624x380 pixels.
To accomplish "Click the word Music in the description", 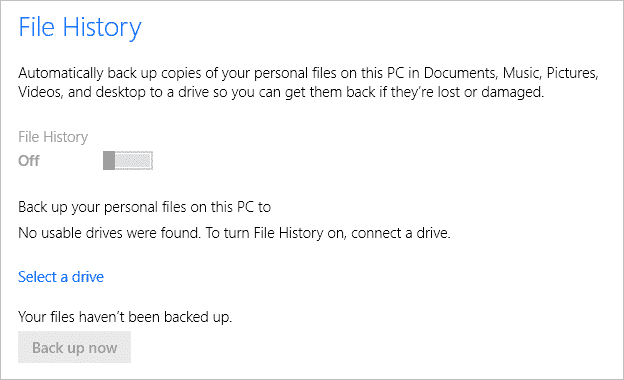I will coord(521,73).
